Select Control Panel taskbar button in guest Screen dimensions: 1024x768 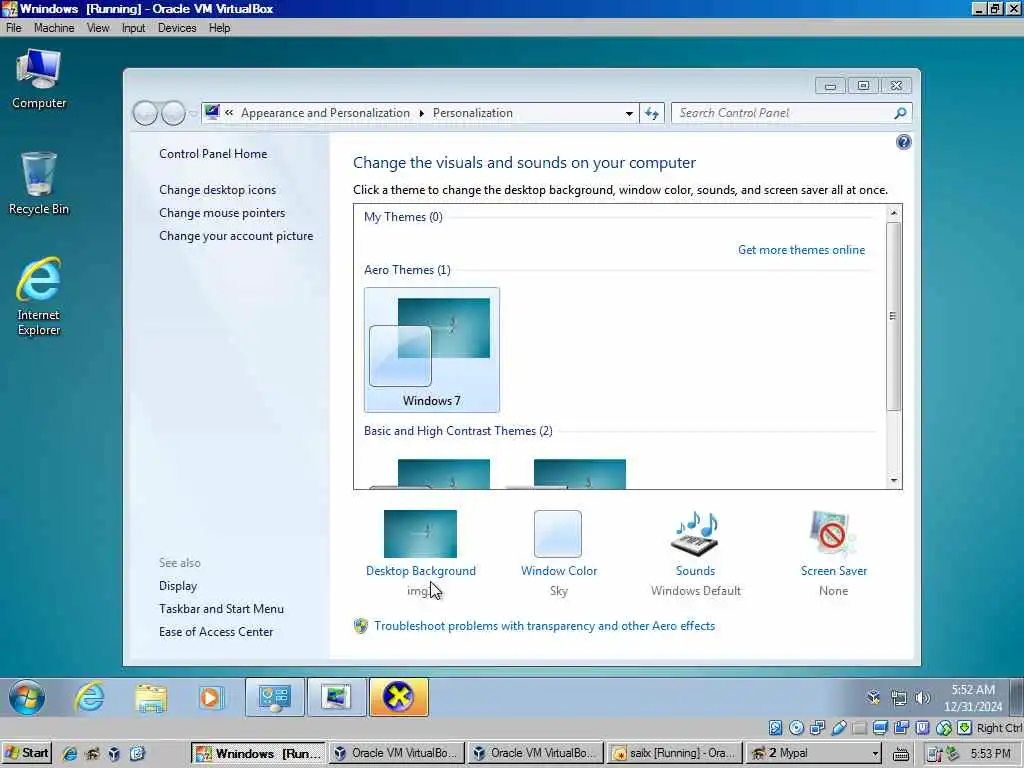tap(275, 697)
